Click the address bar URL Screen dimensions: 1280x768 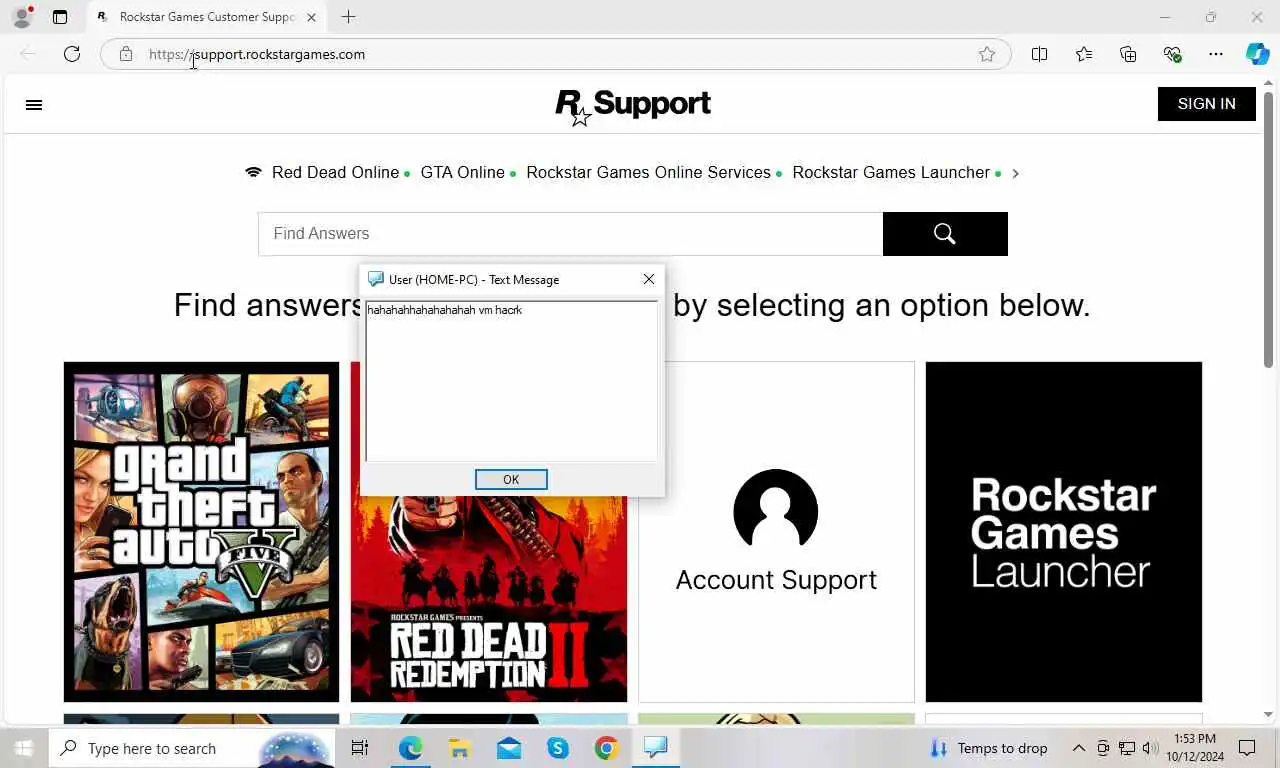tap(257, 54)
